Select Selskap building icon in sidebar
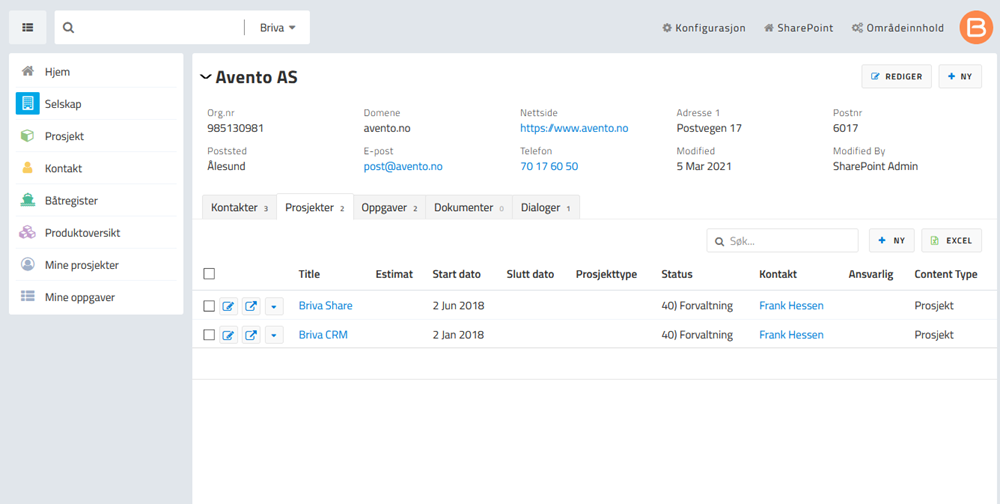Image resolution: width=1000 pixels, height=504 pixels. (27, 103)
